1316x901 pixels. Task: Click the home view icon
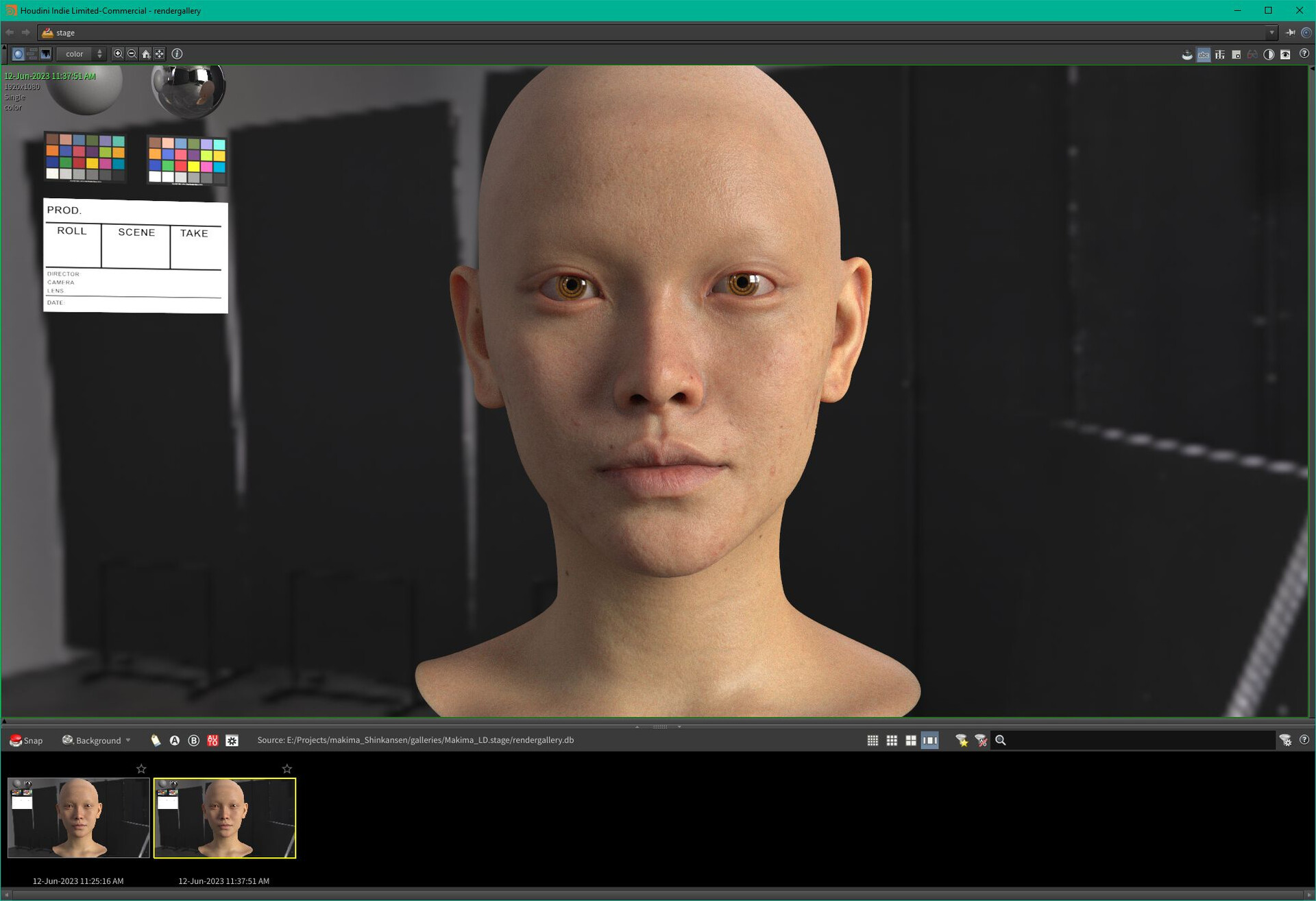[x=145, y=54]
